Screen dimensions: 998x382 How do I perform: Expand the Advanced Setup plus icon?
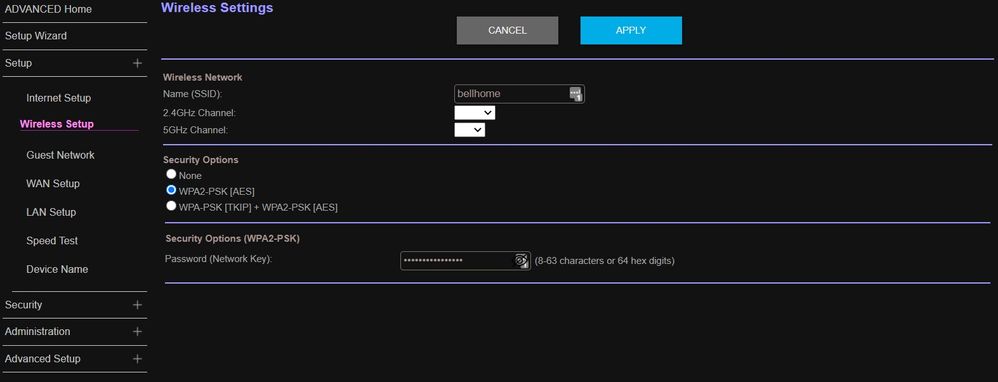coord(137,358)
